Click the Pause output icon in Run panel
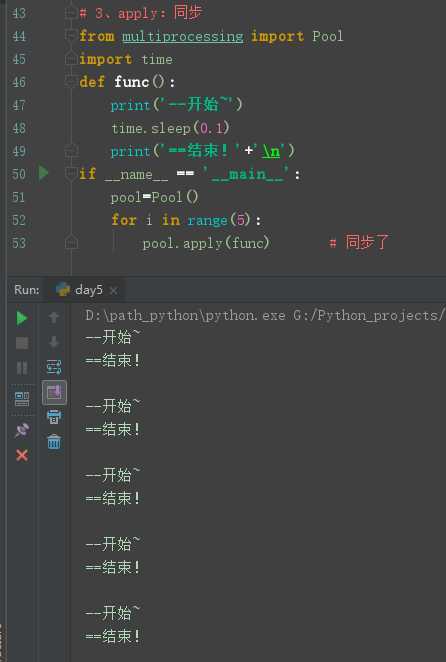 [x=22, y=368]
